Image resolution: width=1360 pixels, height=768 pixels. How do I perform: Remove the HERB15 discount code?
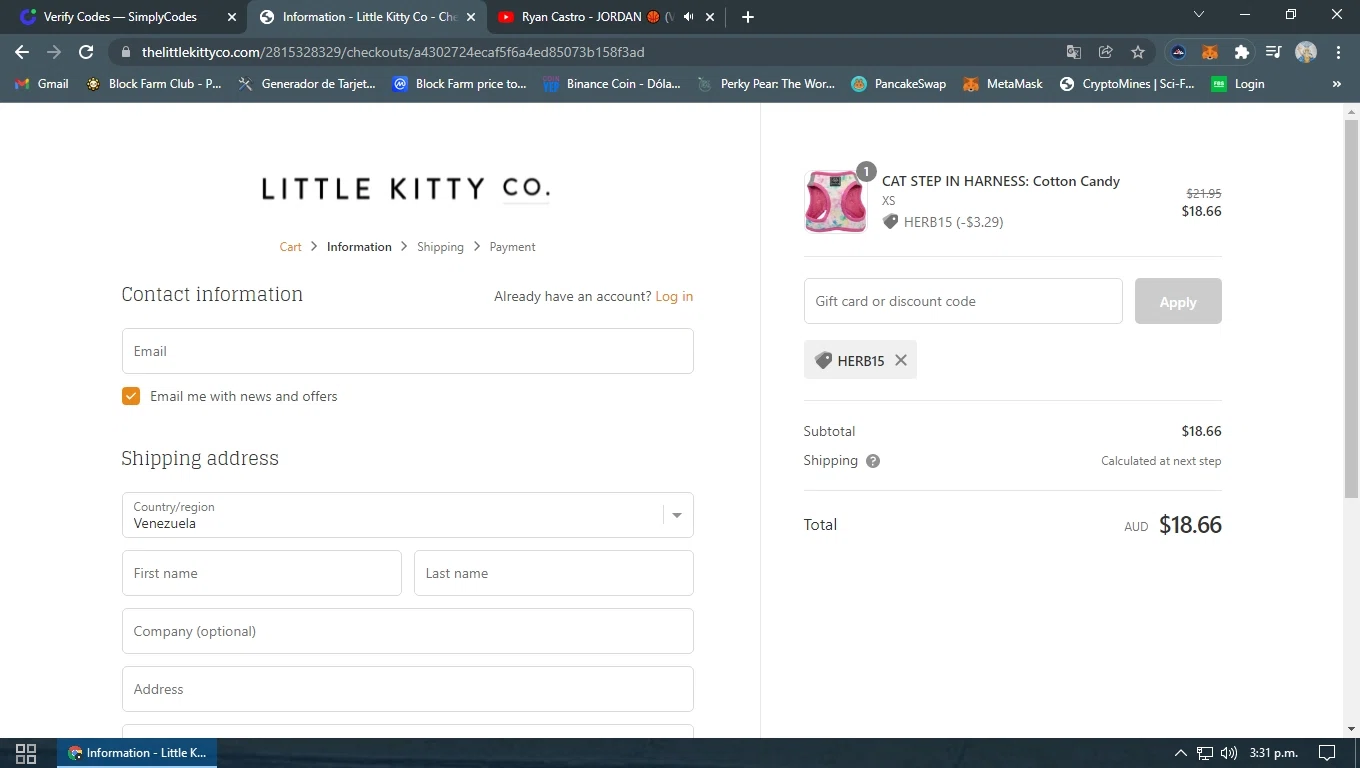[901, 360]
